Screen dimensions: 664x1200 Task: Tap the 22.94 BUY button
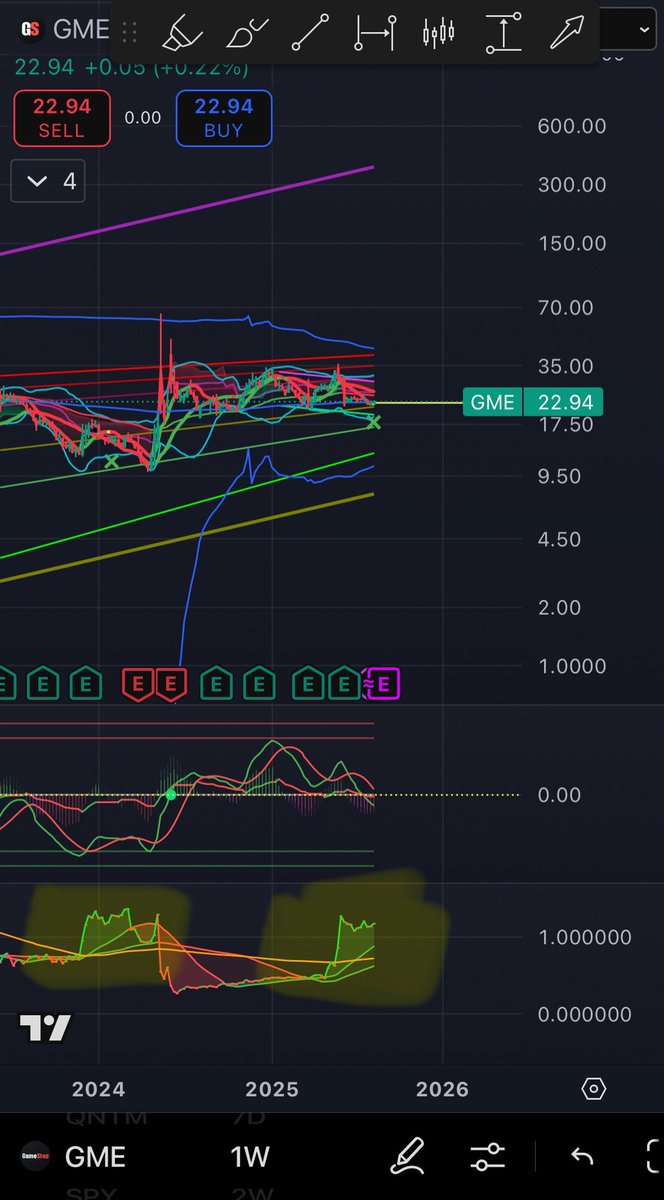coord(223,118)
